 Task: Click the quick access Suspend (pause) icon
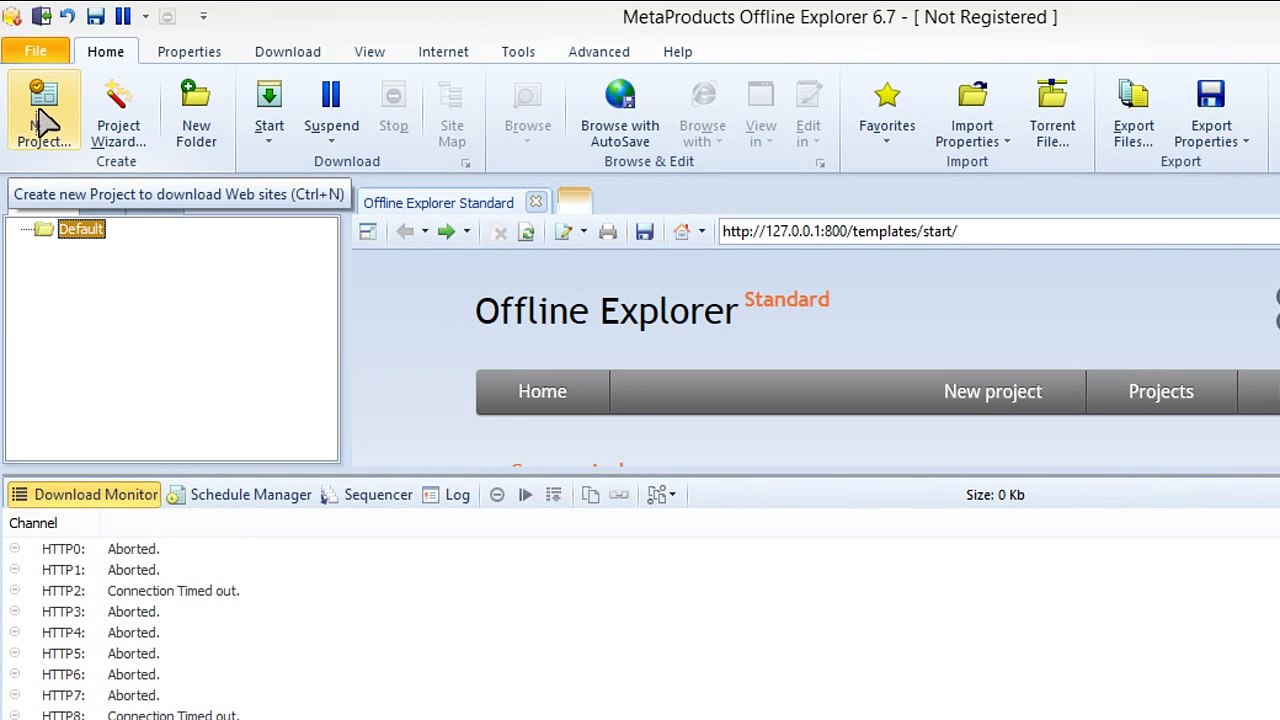tap(123, 16)
